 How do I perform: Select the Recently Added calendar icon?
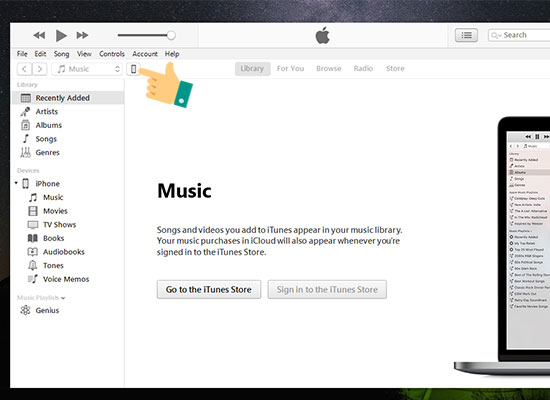point(26,98)
